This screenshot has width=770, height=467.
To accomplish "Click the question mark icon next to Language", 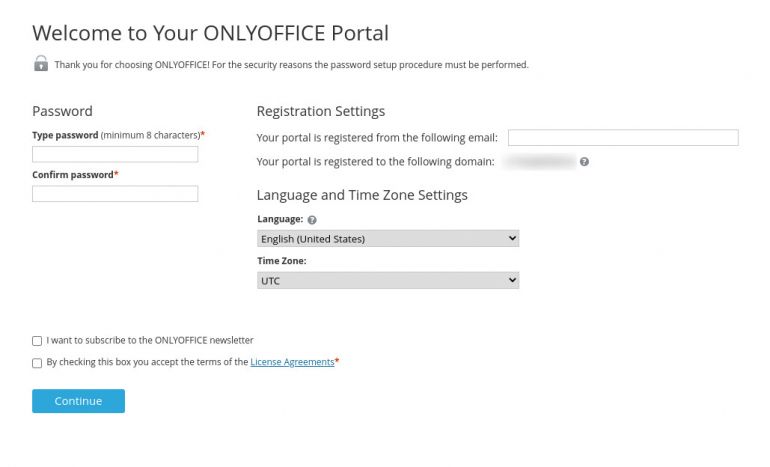I will tap(312, 220).
